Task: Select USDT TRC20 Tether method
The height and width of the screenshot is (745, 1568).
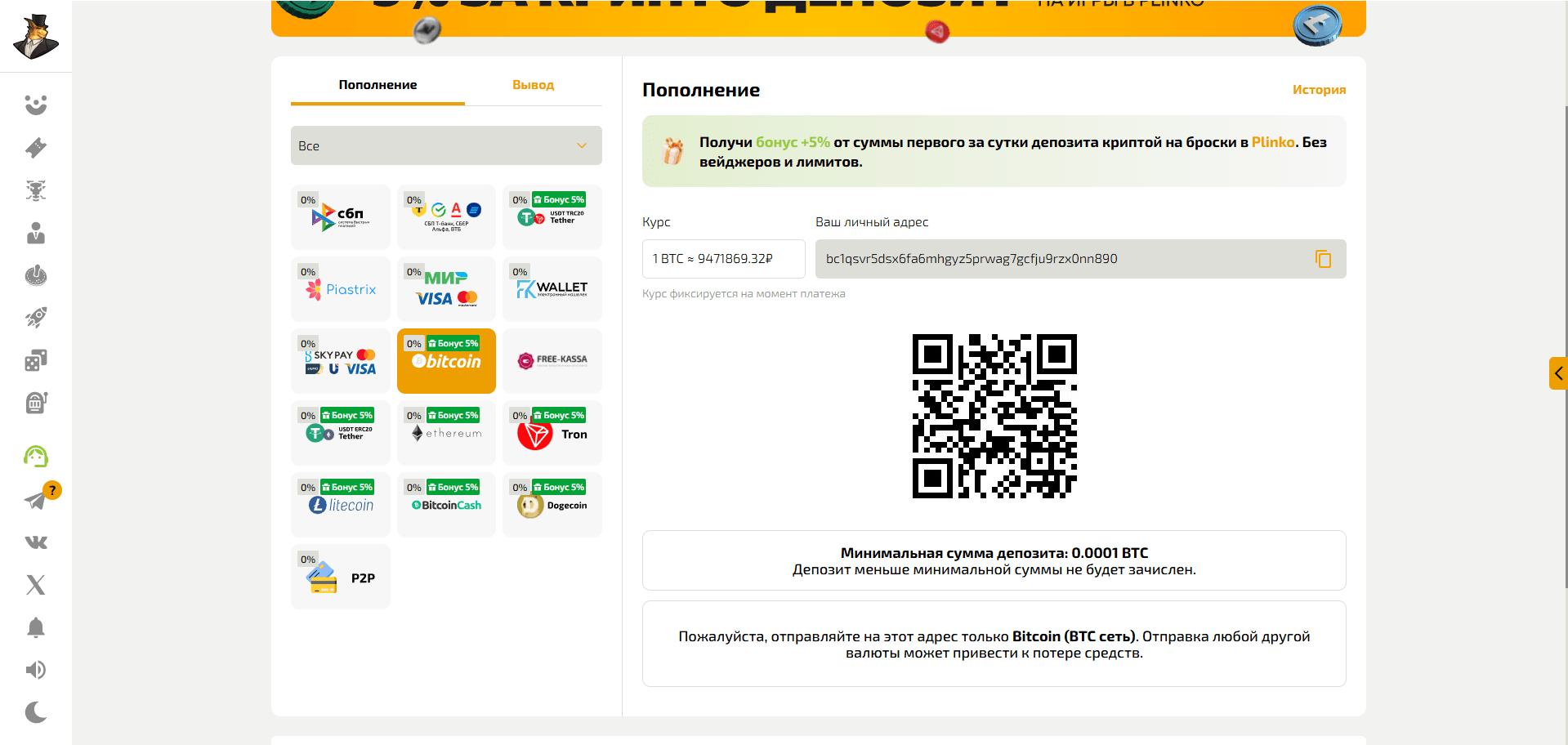Action: tap(552, 217)
